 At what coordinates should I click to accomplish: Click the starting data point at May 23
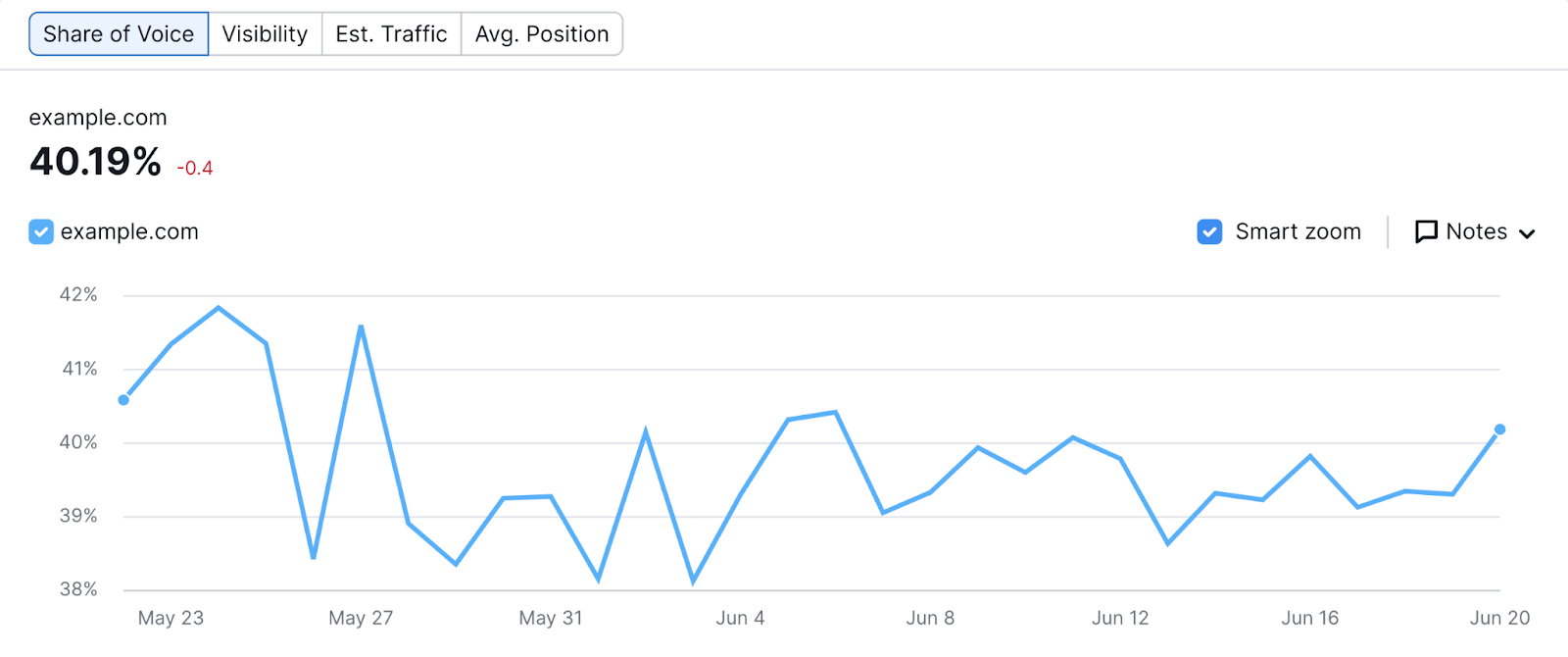pyautogui.click(x=122, y=400)
